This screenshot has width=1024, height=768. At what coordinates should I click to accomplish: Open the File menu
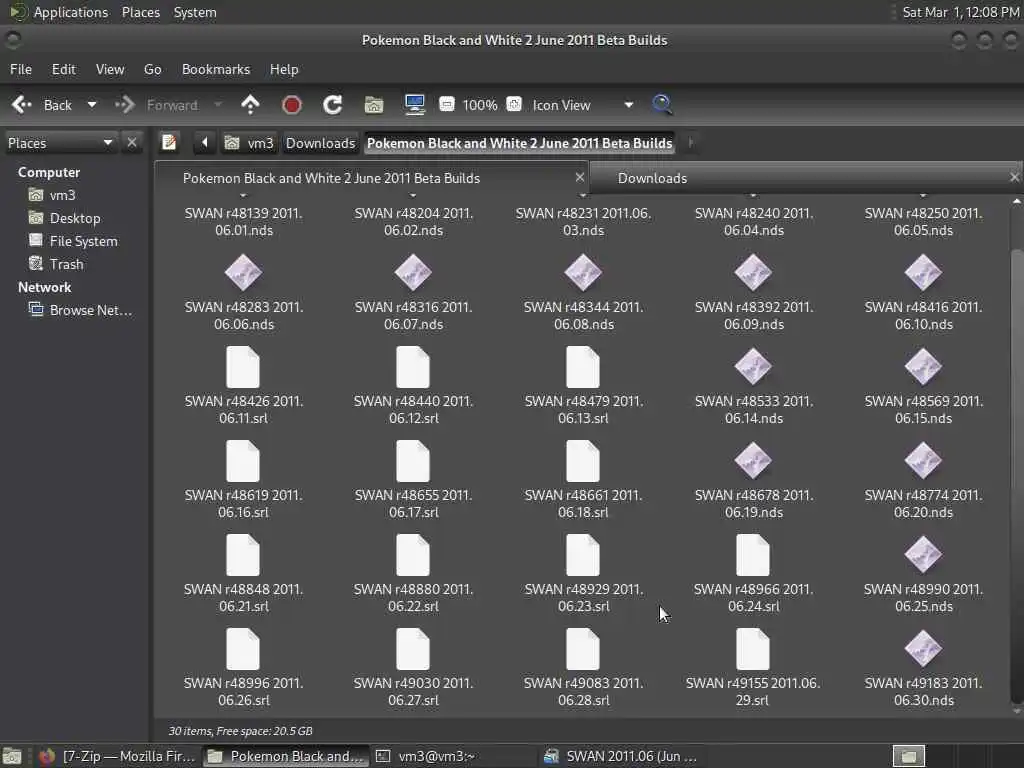tap(21, 69)
